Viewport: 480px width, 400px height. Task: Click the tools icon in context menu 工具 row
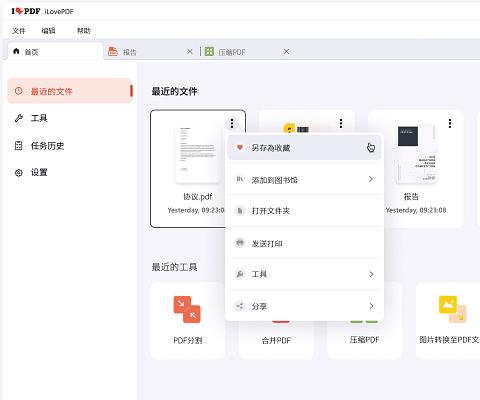240,274
